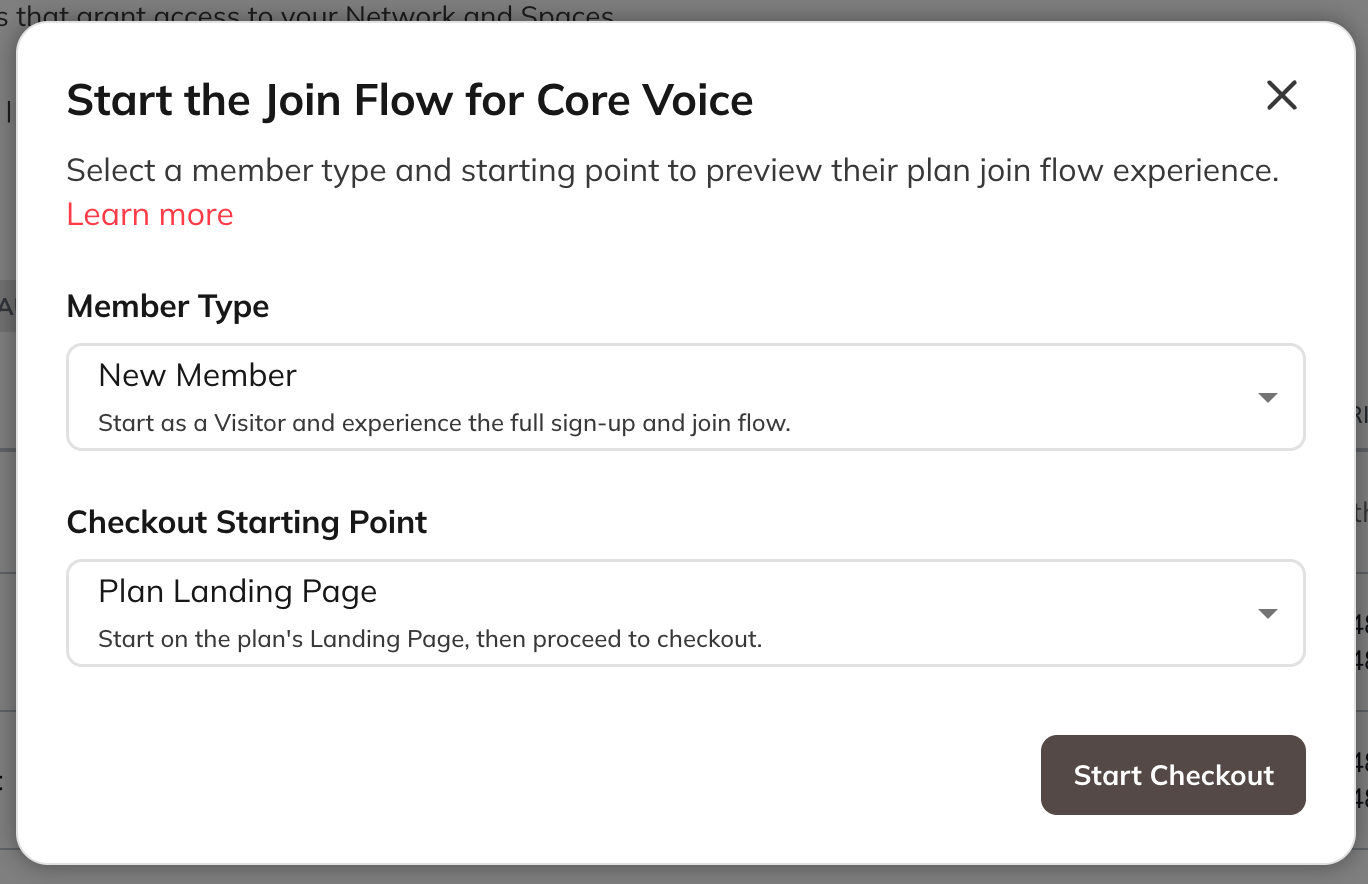Viewport: 1368px width, 884px height.
Task: Click the Member Type dropdown arrow
Action: (x=1267, y=398)
